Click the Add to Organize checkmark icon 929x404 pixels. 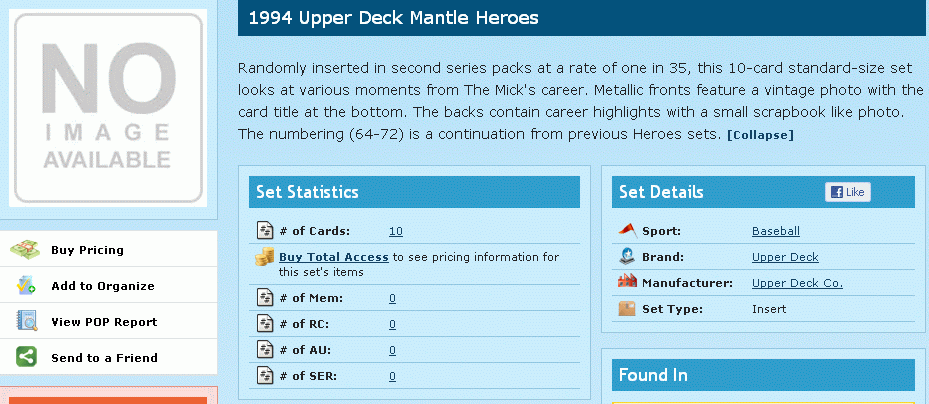coord(26,286)
